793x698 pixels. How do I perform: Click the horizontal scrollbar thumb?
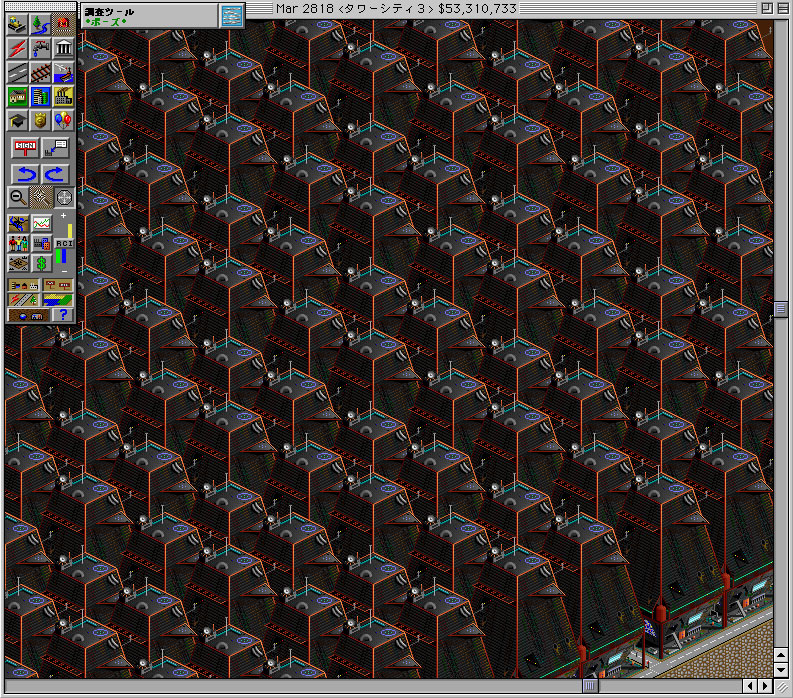pos(590,686)
